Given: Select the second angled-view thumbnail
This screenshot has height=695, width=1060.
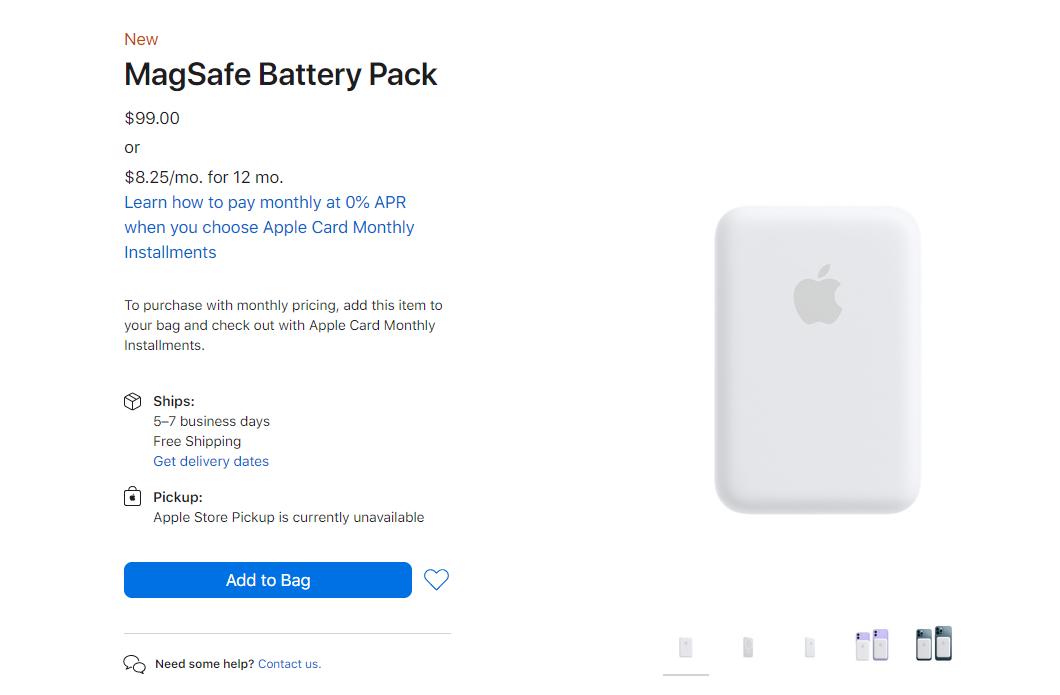Looking at the screenshot, I should [x=748, y=647].
